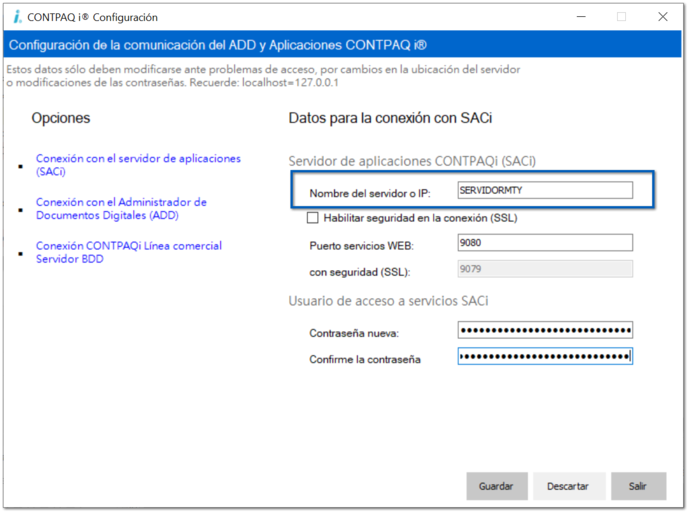This screenshot has width=689, height=513.
Task: Click the Puerto servicios WEB label
Action: pyautogui.click(x=362, y=246)
